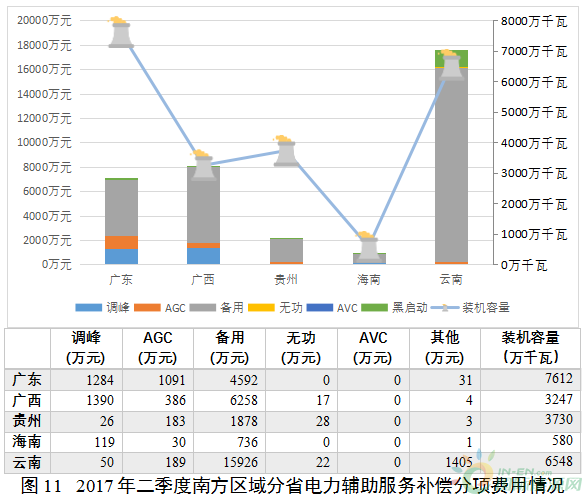Click the orange AGC legend swatch
Viewport: 587px width, 499px height.
147,308
